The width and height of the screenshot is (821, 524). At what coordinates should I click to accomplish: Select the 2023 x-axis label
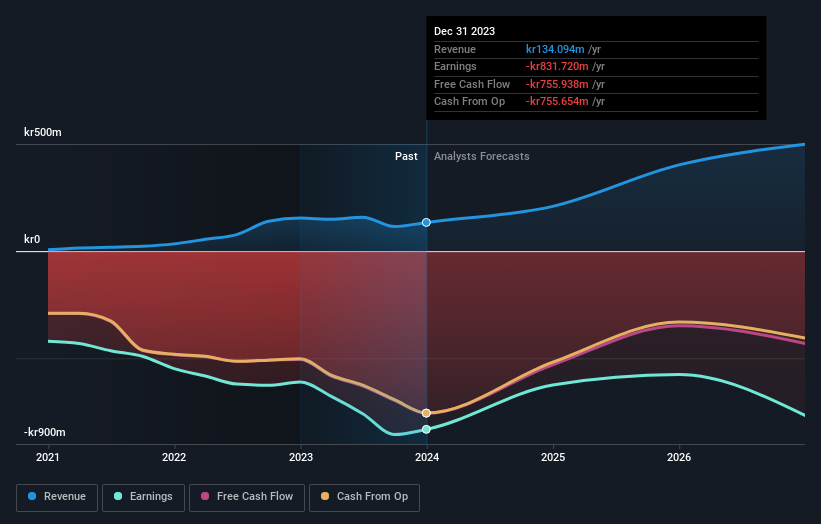point(301,458)
